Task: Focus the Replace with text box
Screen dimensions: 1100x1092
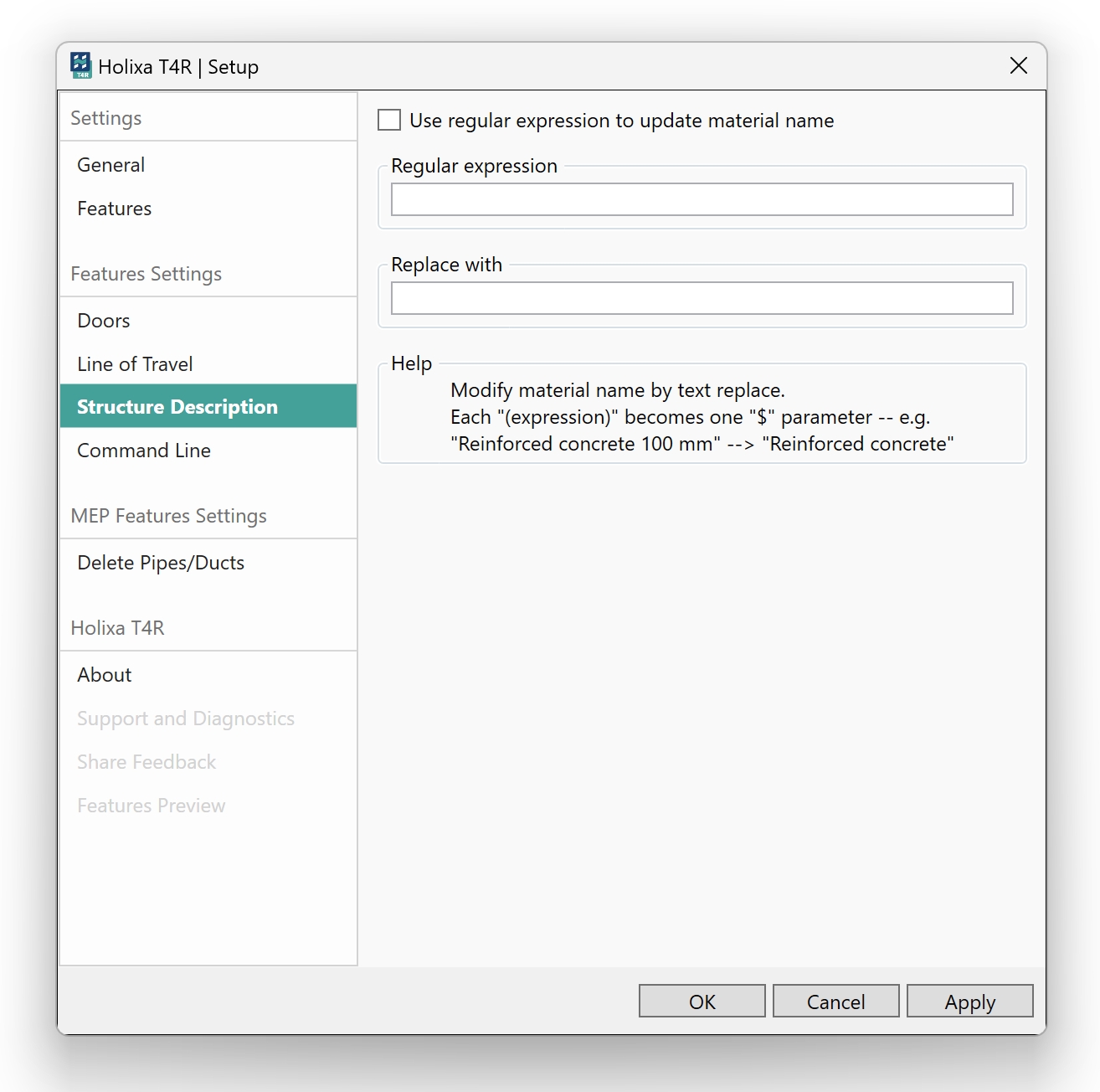Action: (x=702, y=298)
